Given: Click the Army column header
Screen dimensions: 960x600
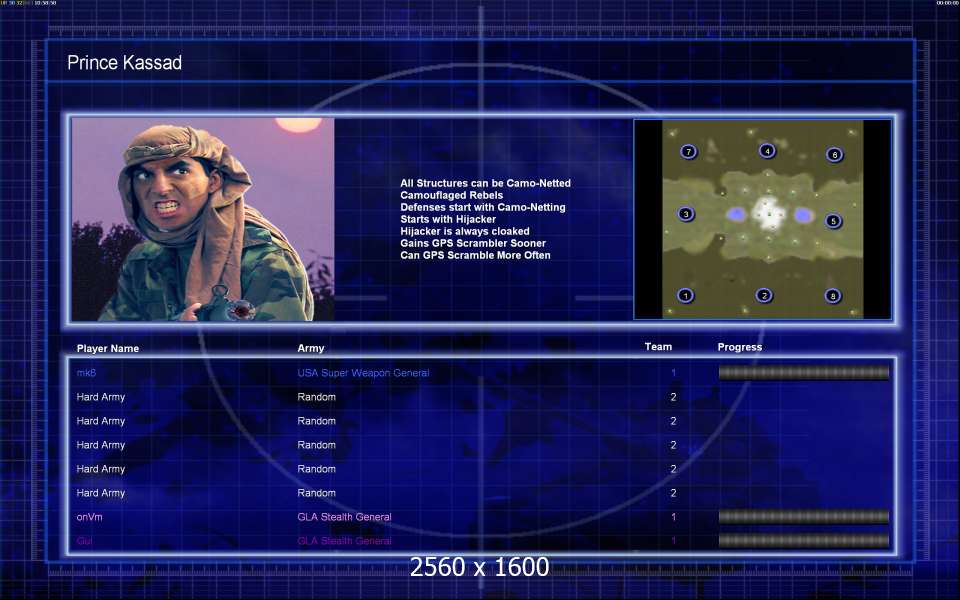Looking at the screenshot, I should [311, 349].
